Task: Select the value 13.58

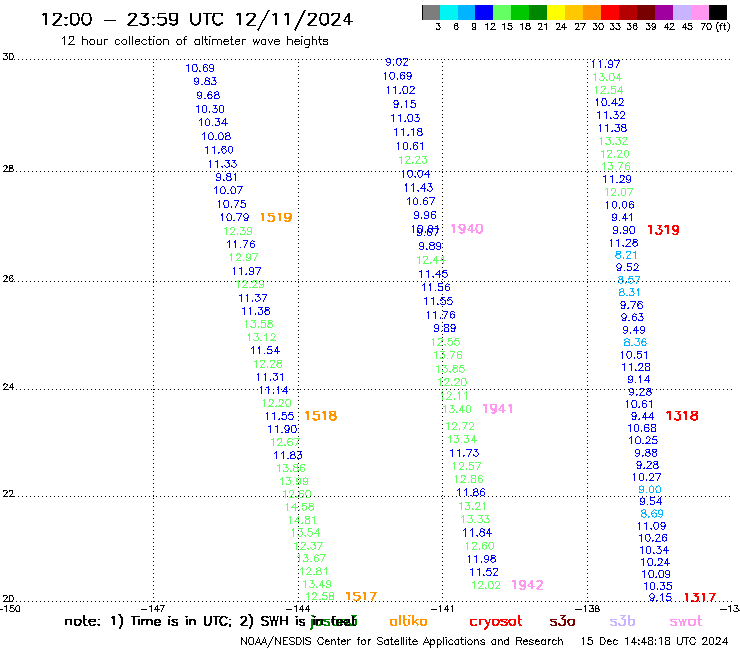Action: point(259,324)
